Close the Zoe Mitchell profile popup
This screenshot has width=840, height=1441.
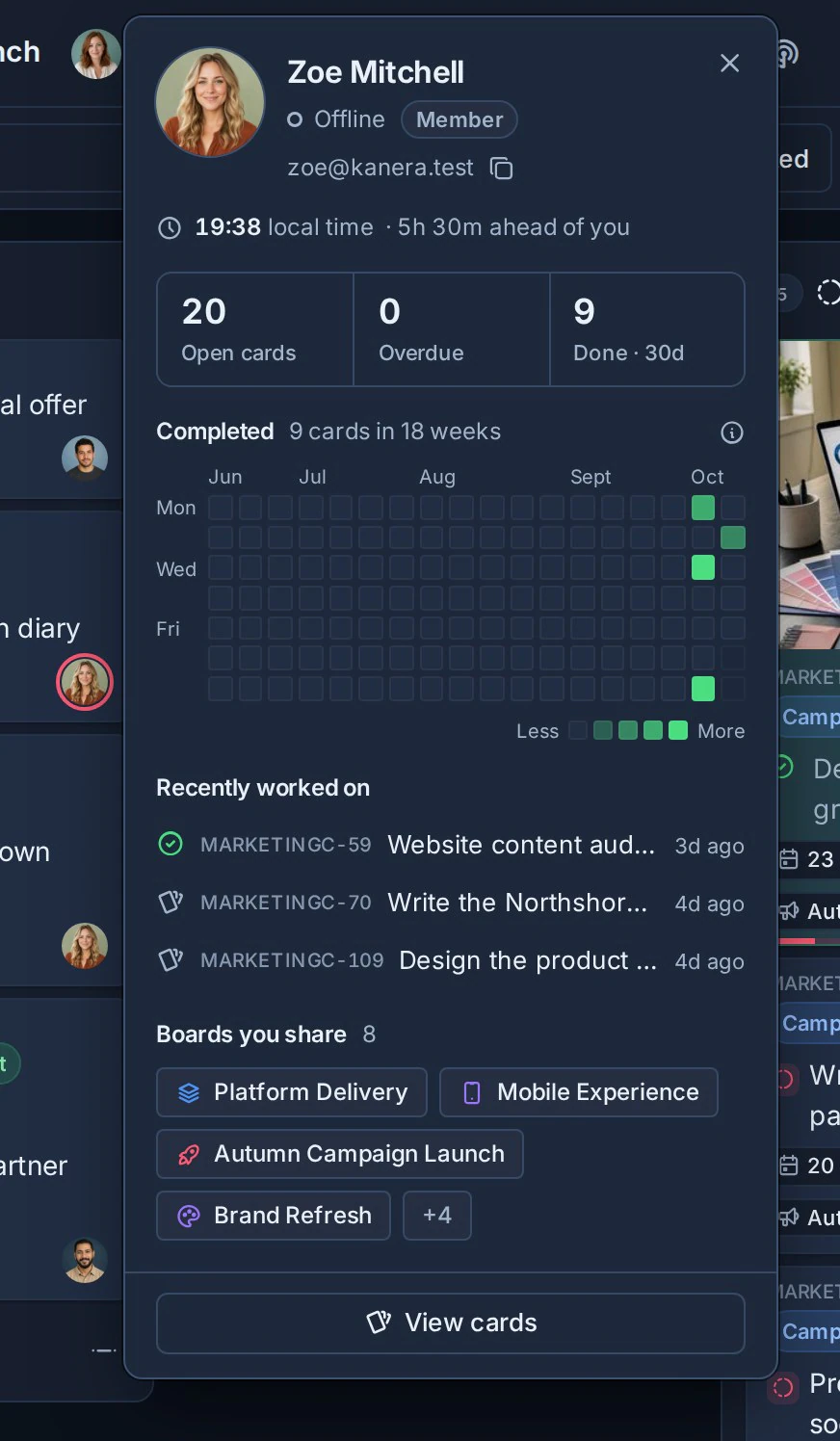pyautogui.click(x=730, y=63)
